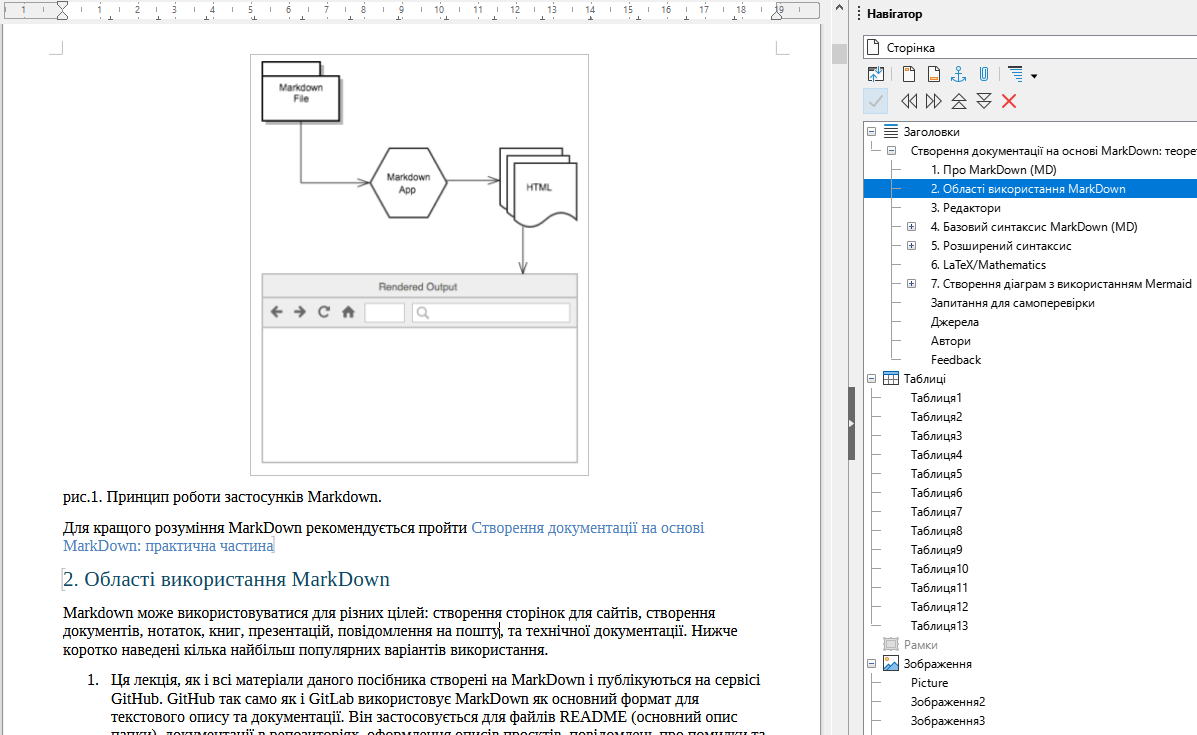Screen dimensions: 1197x735
Task: Click the Створення документації hyperlink in document
Action: pos(587,527)
